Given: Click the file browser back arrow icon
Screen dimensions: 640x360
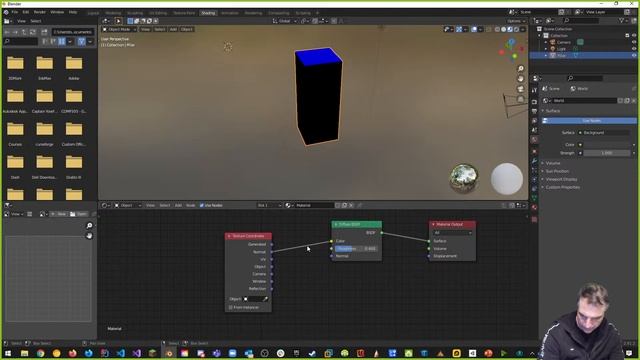Looking at the screenshot, I should pyautogui.click(x=7, y=31).
